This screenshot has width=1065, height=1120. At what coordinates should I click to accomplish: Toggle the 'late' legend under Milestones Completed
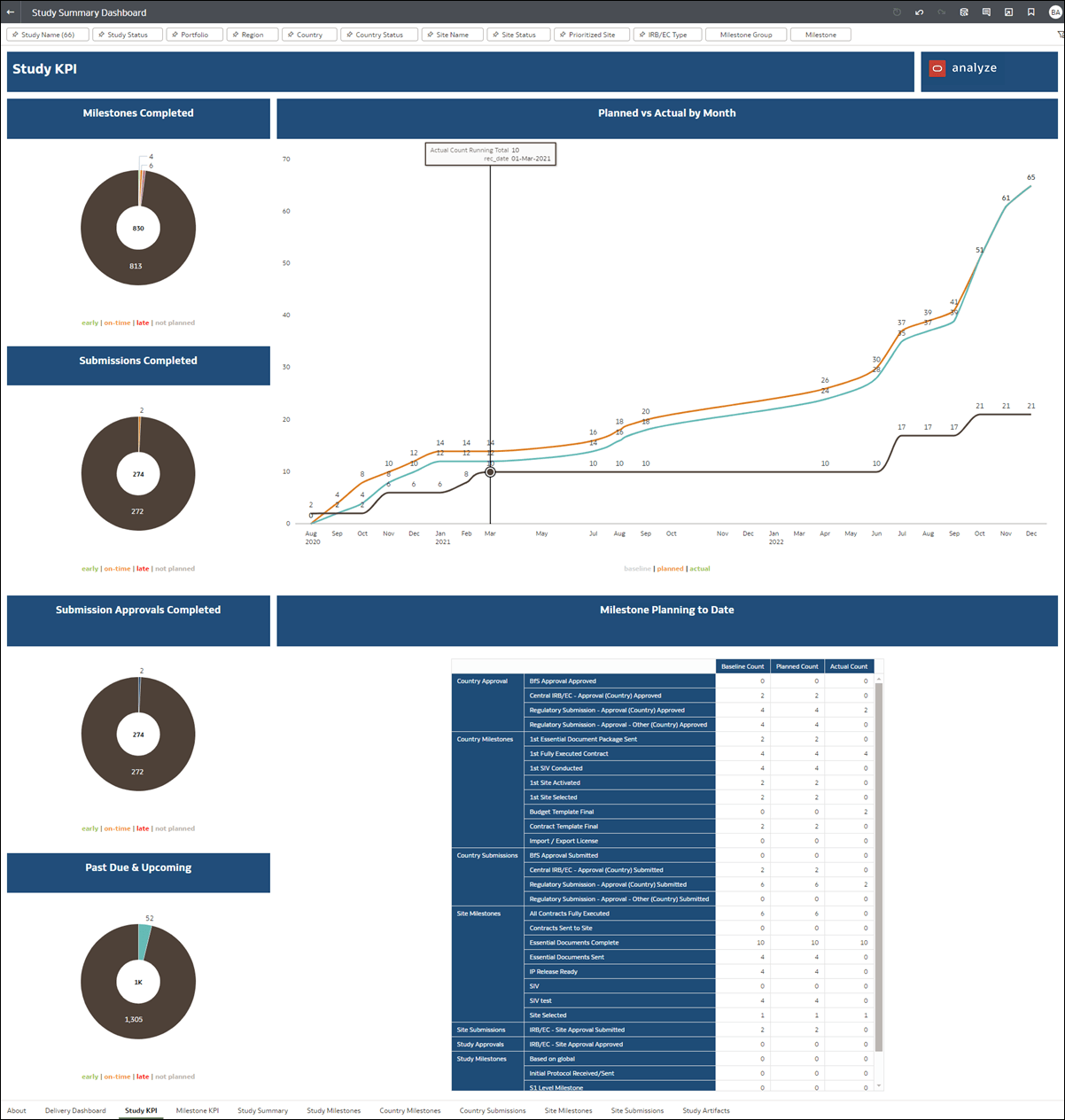(143, 323)
